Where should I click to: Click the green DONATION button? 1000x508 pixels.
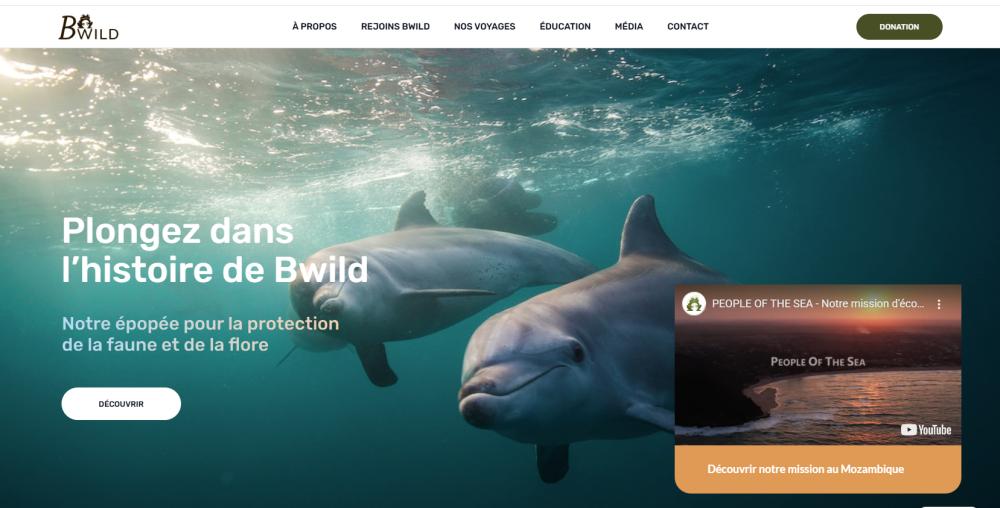899,27
